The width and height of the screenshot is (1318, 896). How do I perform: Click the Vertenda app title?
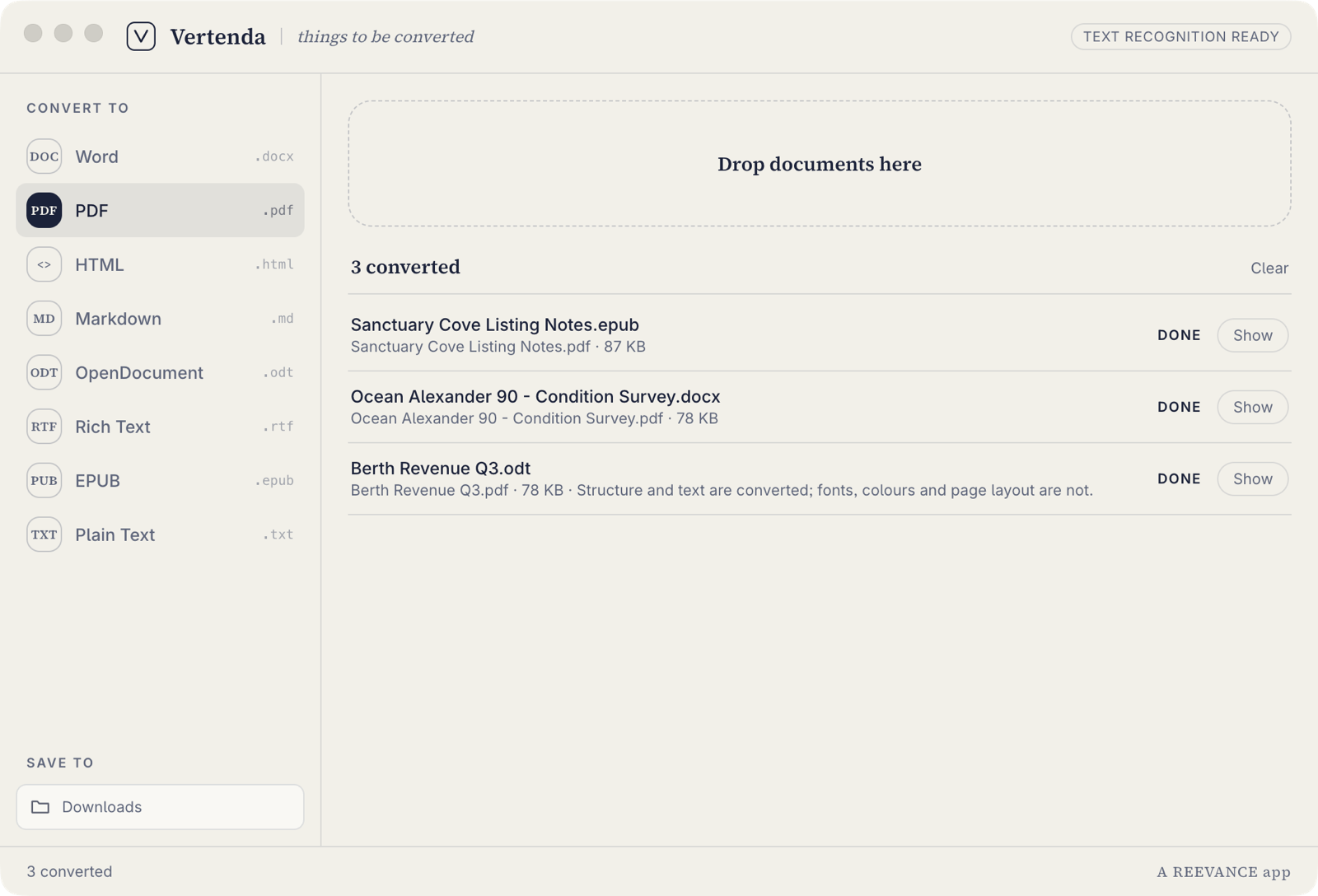pyautogui.click(x=217, y=36)
